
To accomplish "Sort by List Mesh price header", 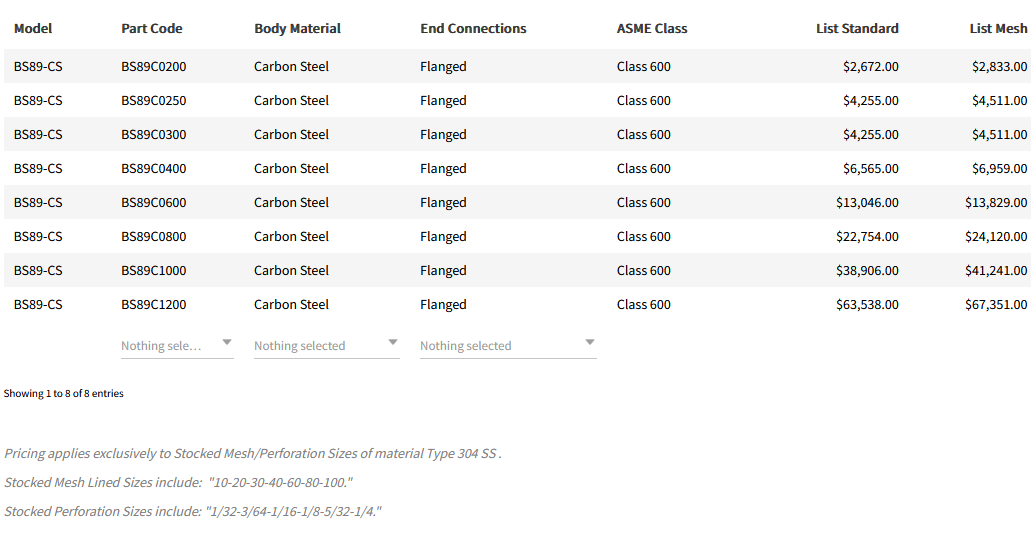I will [x=998, y=29].
